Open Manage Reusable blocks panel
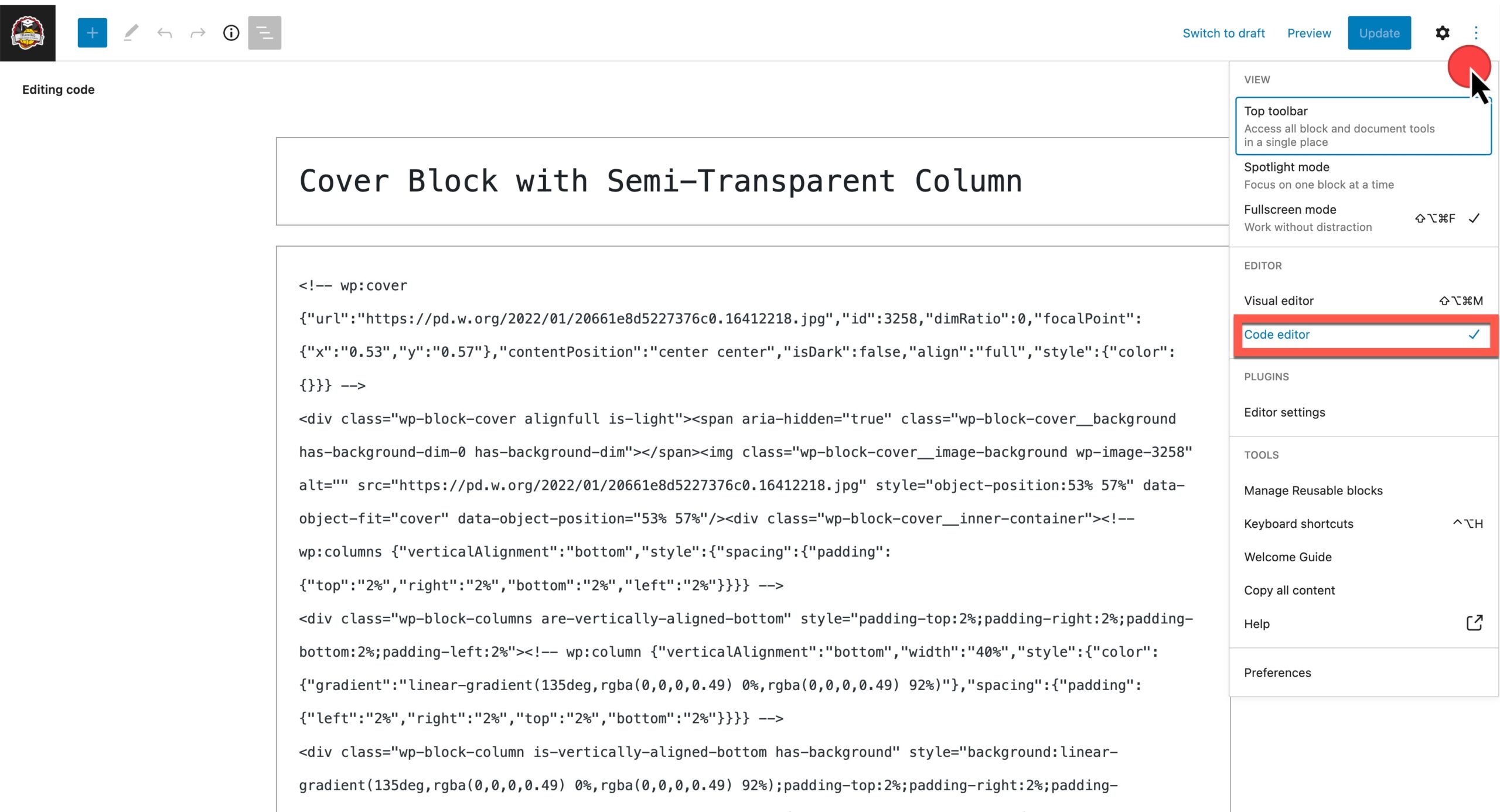This screenshot has width=1500, height=812. point(1314,490)
